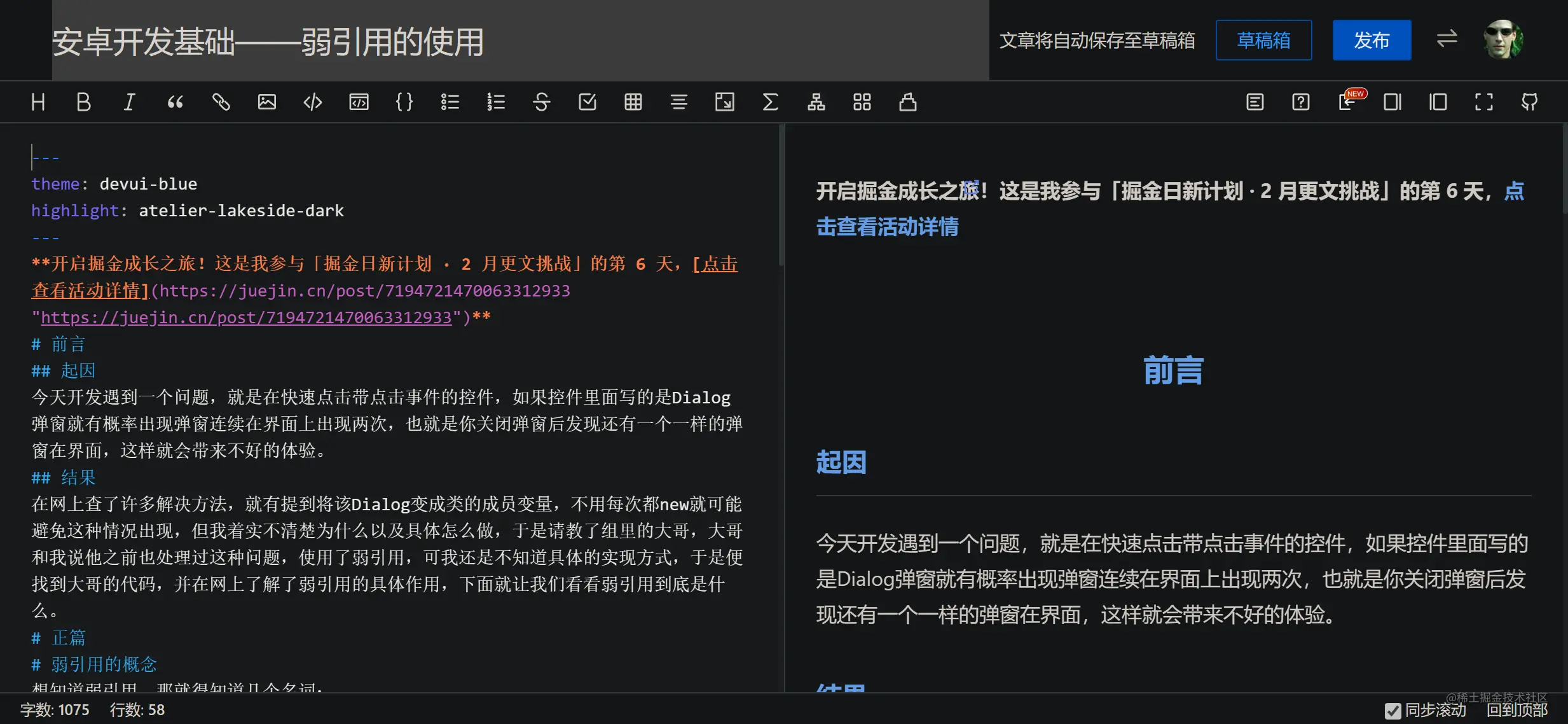
Task: Insert an image with picture icon
Action: [x=266, y=102]
